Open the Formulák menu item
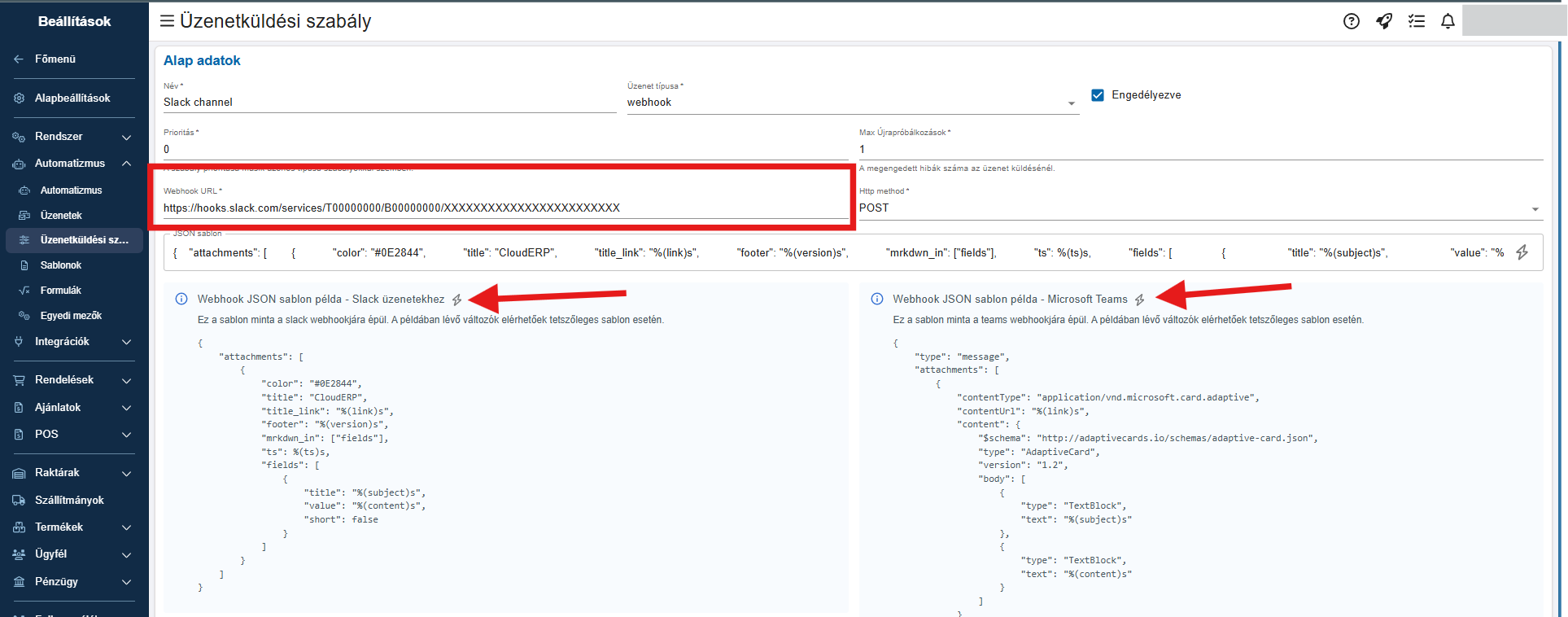This screenshot has height=617, width=1568. point(61,291)
